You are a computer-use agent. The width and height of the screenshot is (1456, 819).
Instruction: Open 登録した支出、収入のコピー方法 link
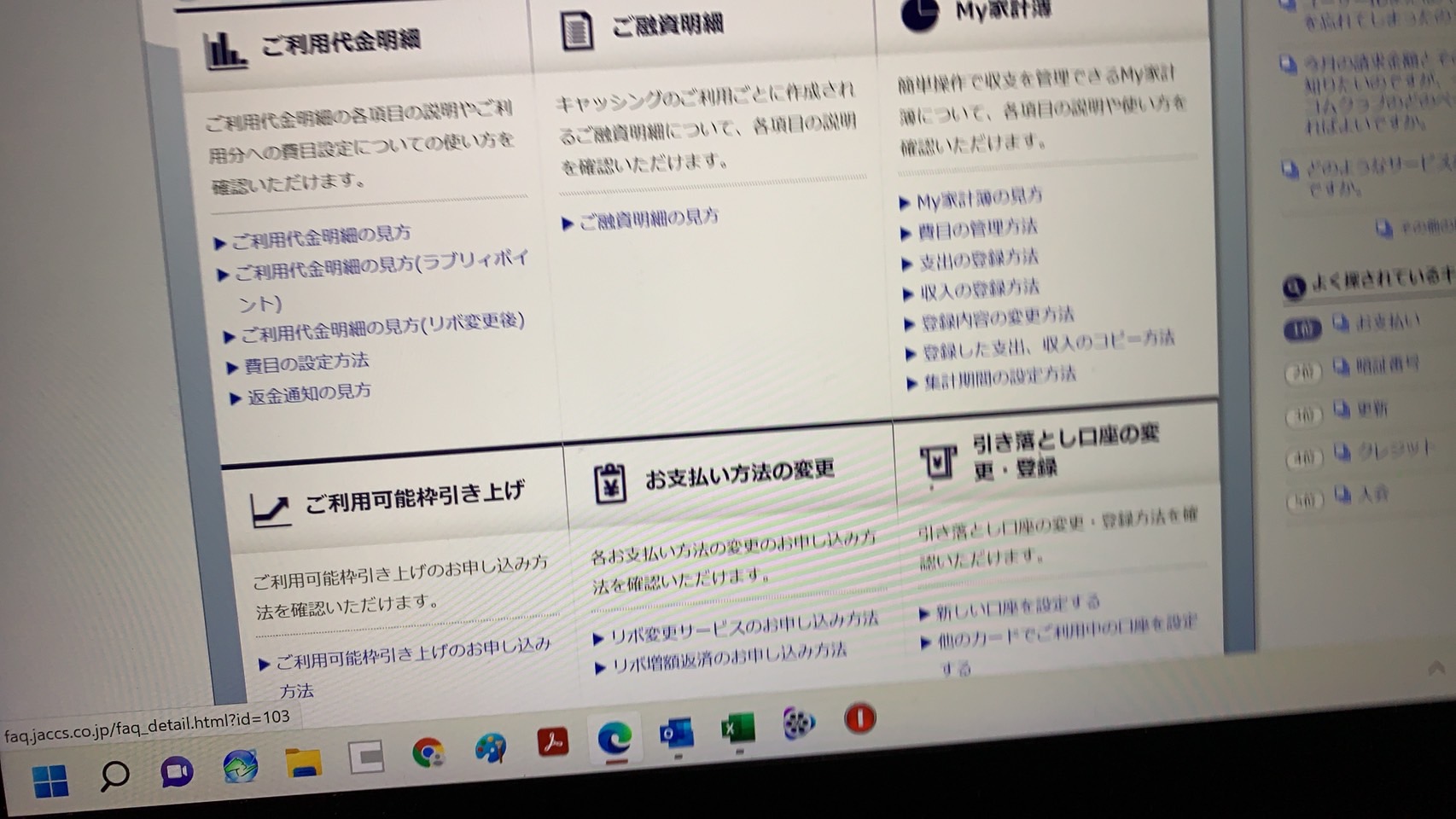(x=1049, y=345)
